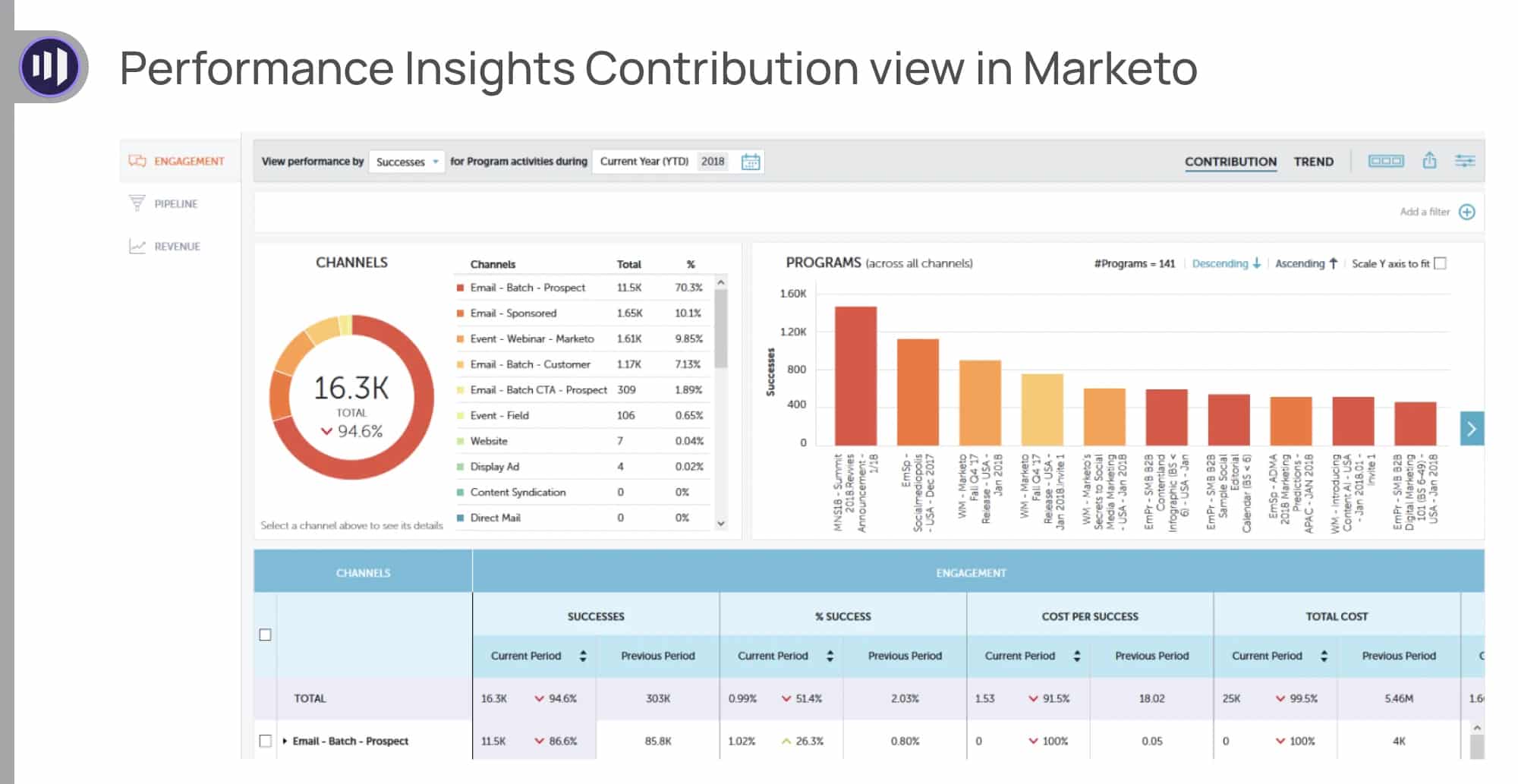Switch to the Trend tab
The height and width of the screenshot is (784, 1518).
1313,162
